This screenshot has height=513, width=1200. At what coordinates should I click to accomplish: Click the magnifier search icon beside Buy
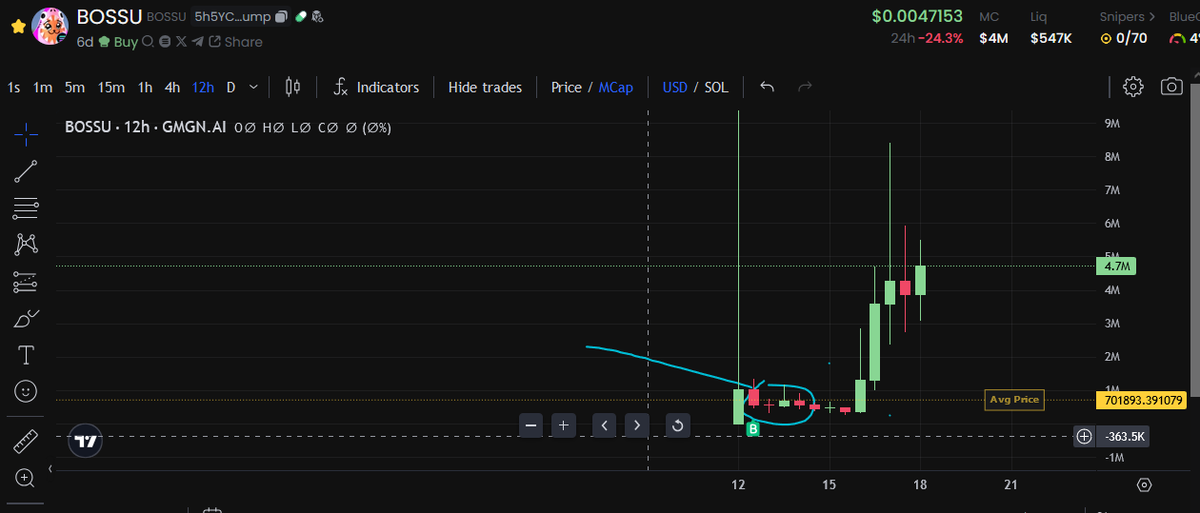(x=148, y=42)
